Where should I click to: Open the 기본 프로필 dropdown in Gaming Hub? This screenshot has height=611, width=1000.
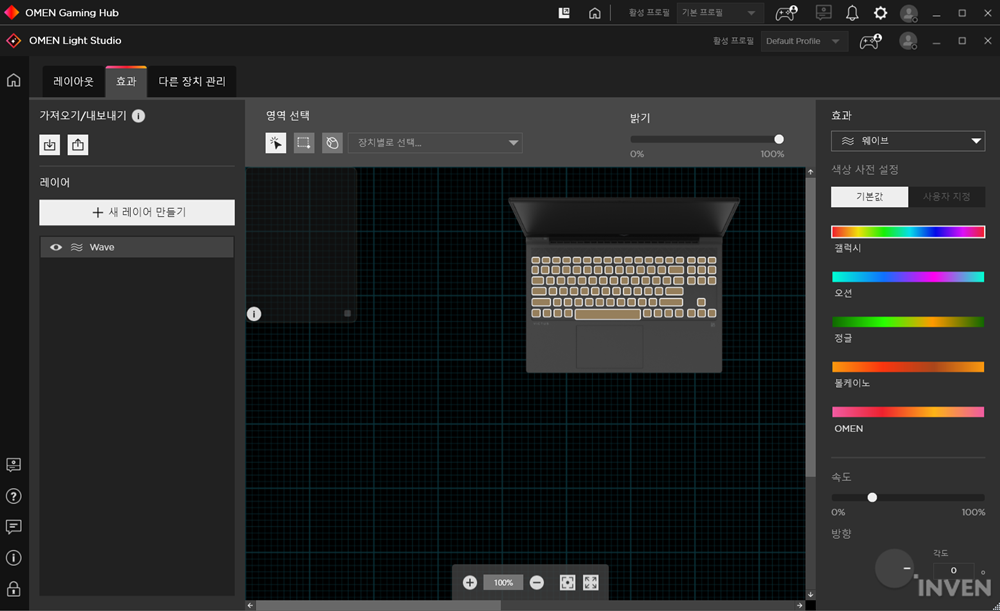click(x=719, y=13)
